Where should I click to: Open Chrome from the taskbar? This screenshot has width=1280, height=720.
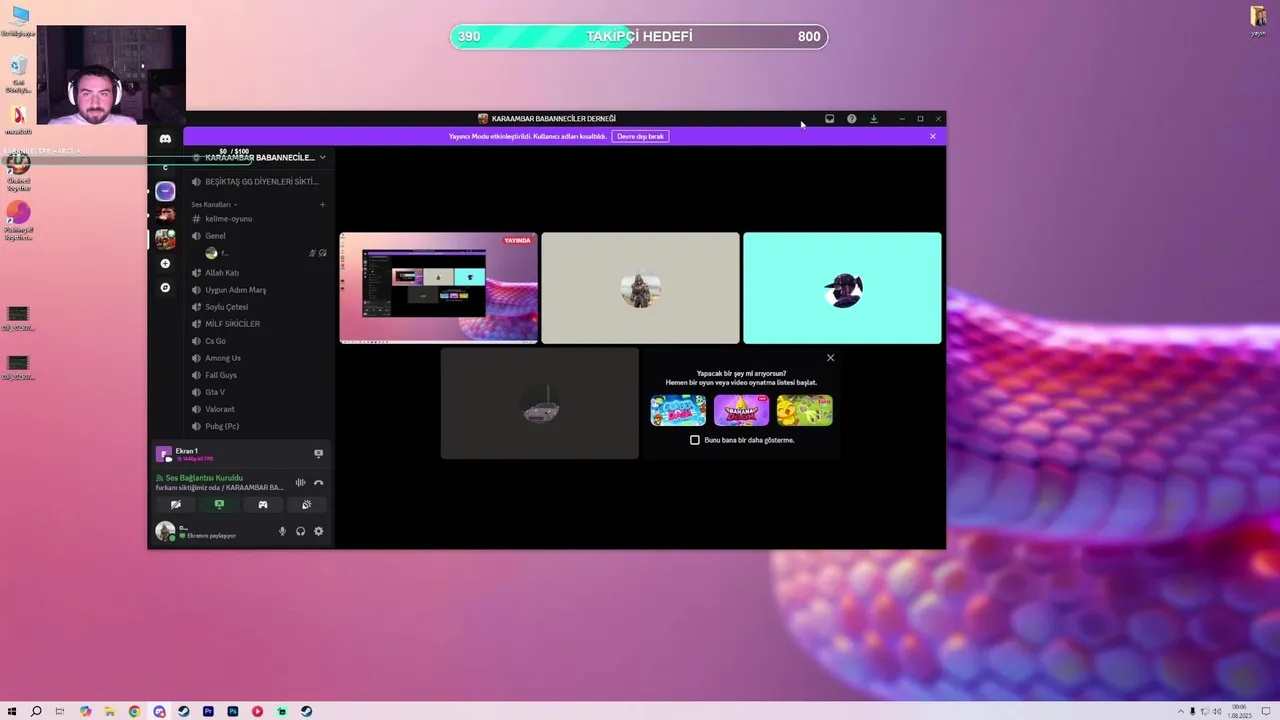tap(134, 712)
